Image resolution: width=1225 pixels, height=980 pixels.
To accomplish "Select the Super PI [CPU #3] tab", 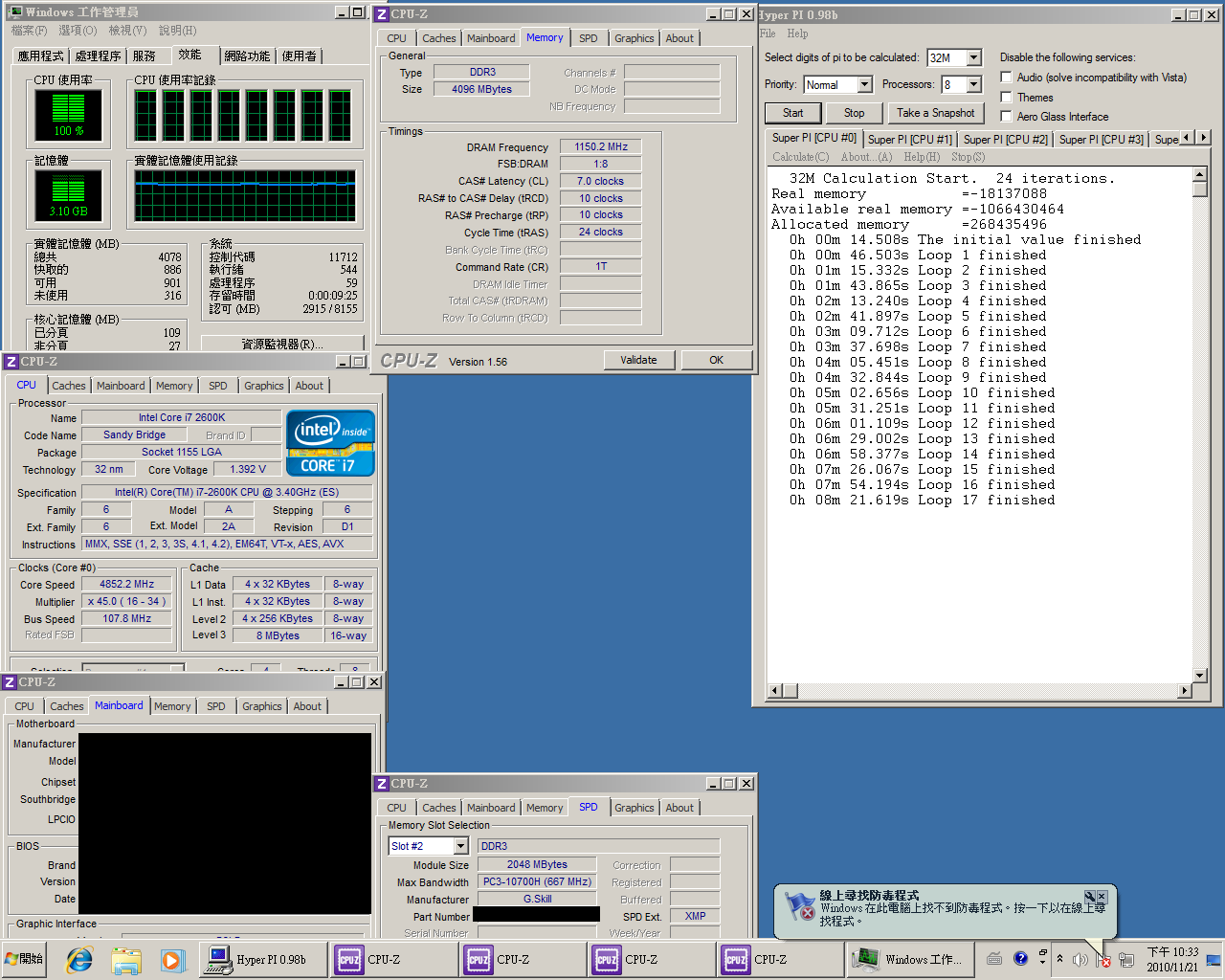I will pos(1101,140).
